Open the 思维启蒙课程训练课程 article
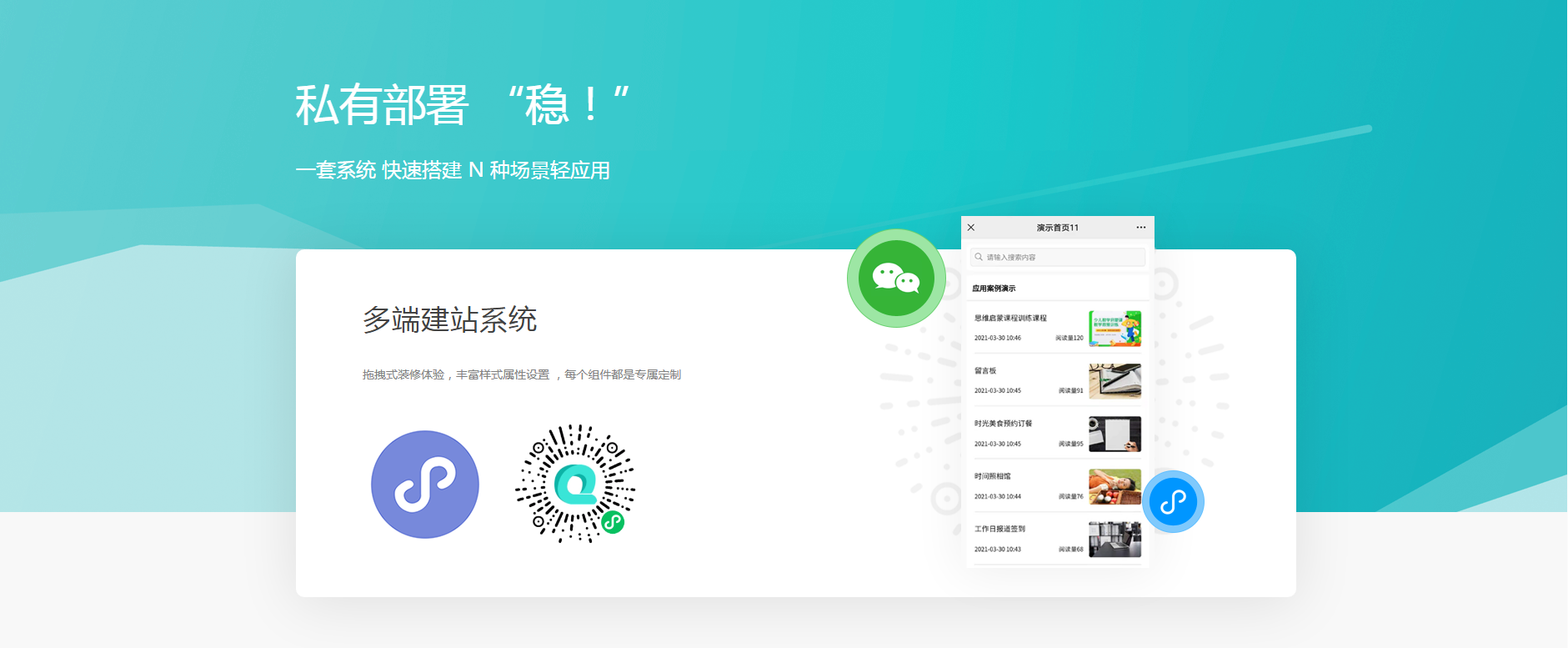1568x648 pixels. [x=1010, y=319]
